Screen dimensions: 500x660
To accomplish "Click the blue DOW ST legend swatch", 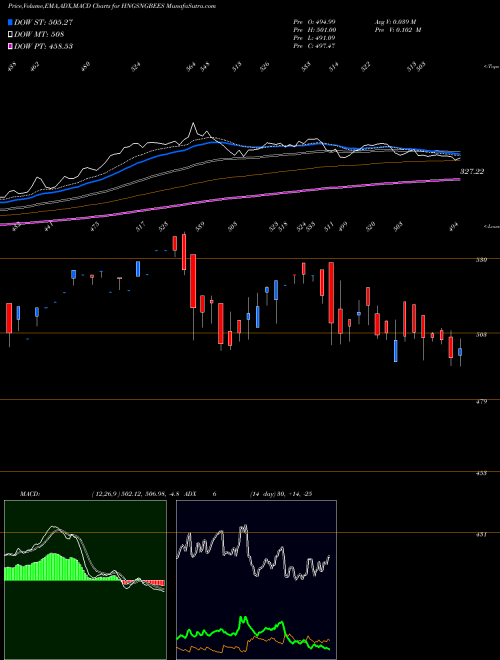I will [x=11, y=22].
